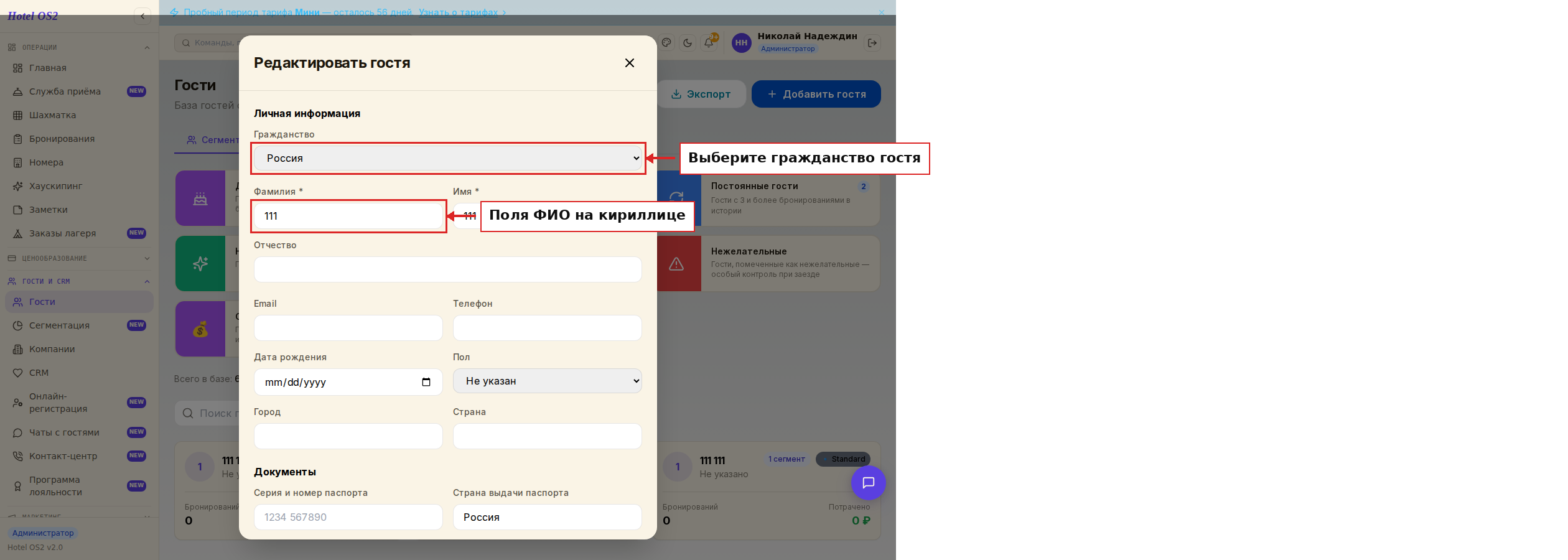Toggle dark mode moon icon
This screenshot has width=1568, height=560.
688,43
